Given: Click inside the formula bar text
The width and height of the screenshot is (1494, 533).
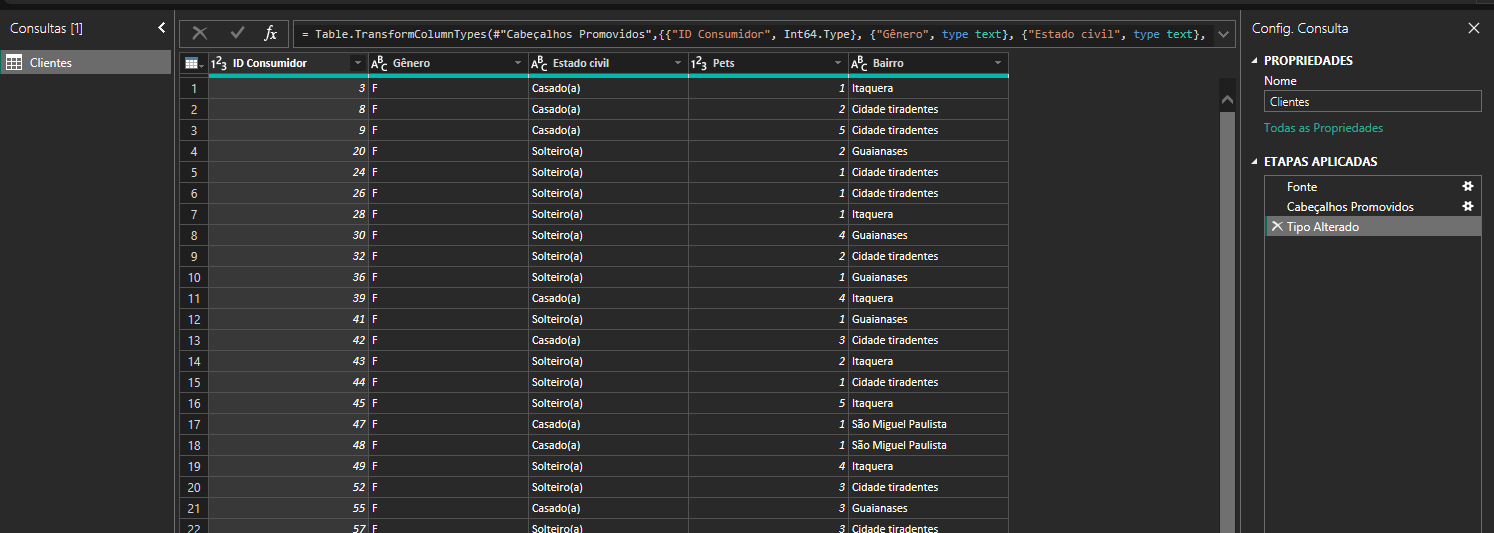Looking at the screenshot, I should 753,34.
